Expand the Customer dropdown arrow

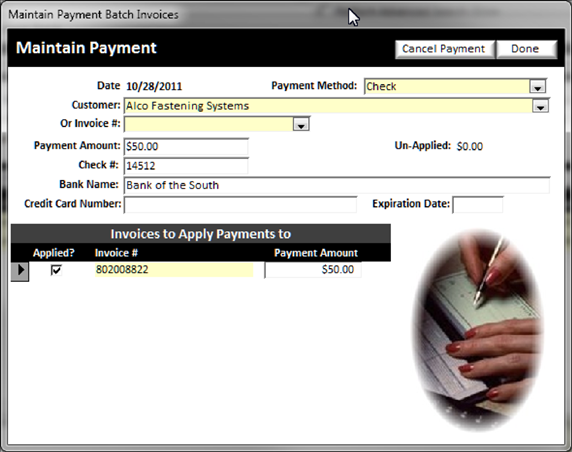[x=540, y=106]
